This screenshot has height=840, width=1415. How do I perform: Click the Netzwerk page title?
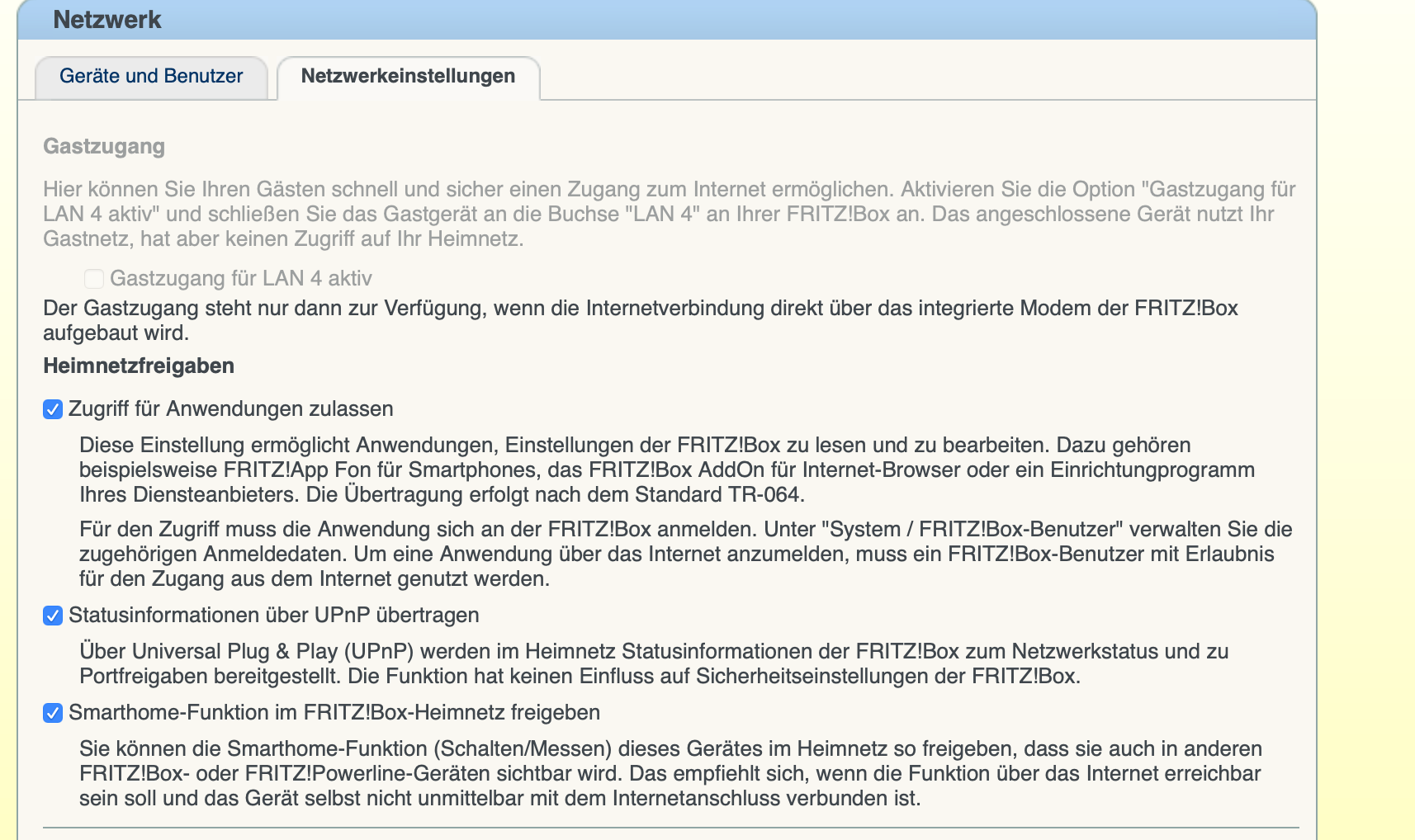pyautogui.click(x=107, y=20)
